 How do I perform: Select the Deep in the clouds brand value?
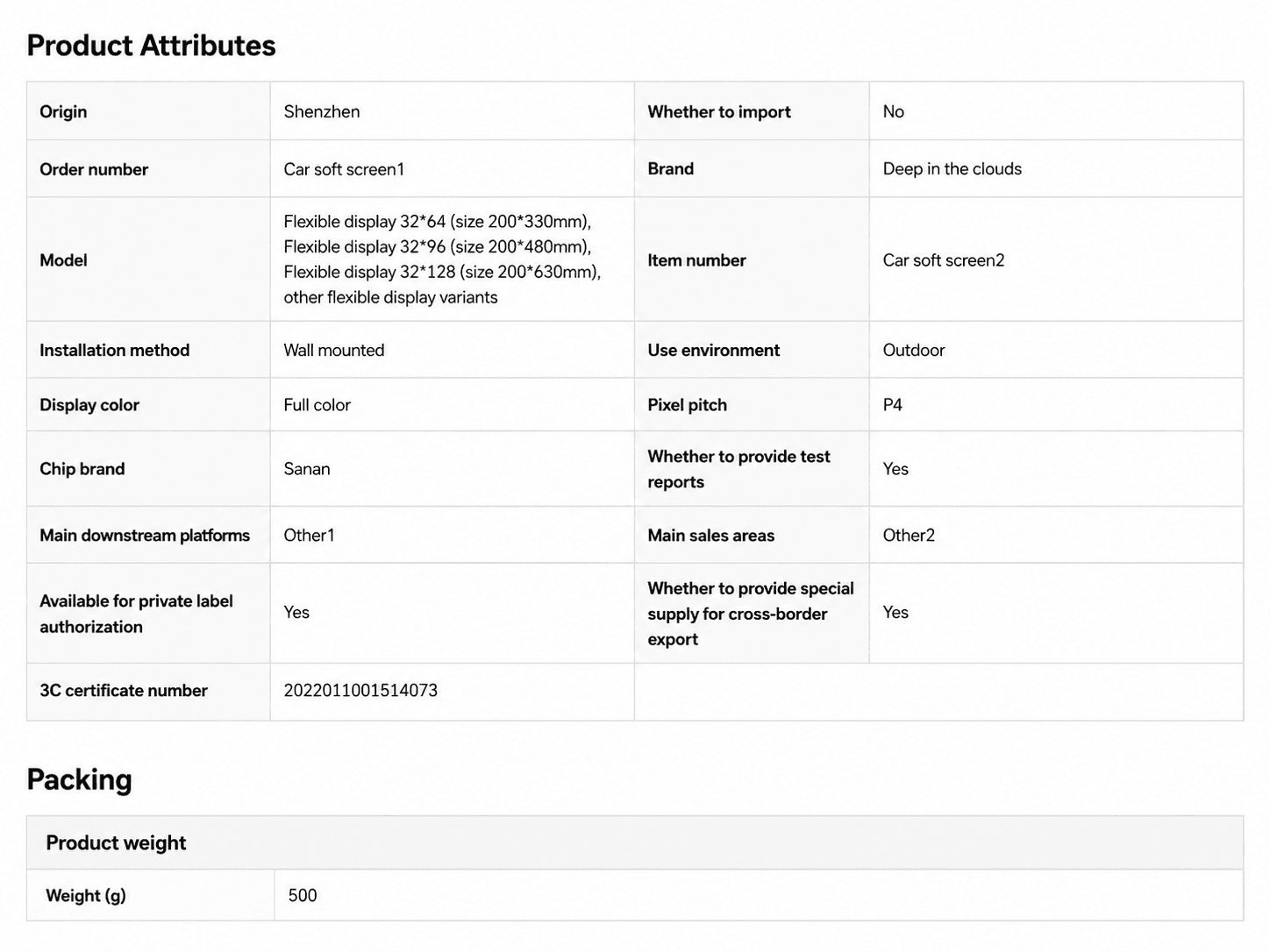(952, 169)
